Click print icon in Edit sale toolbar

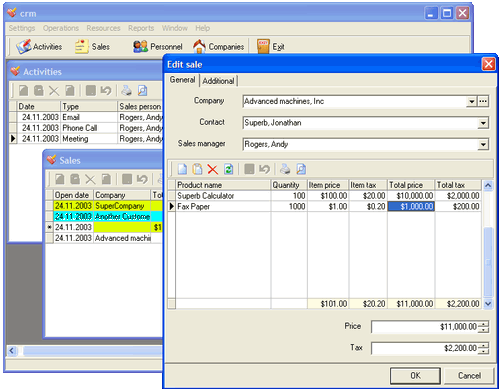(x=285, y=169)
